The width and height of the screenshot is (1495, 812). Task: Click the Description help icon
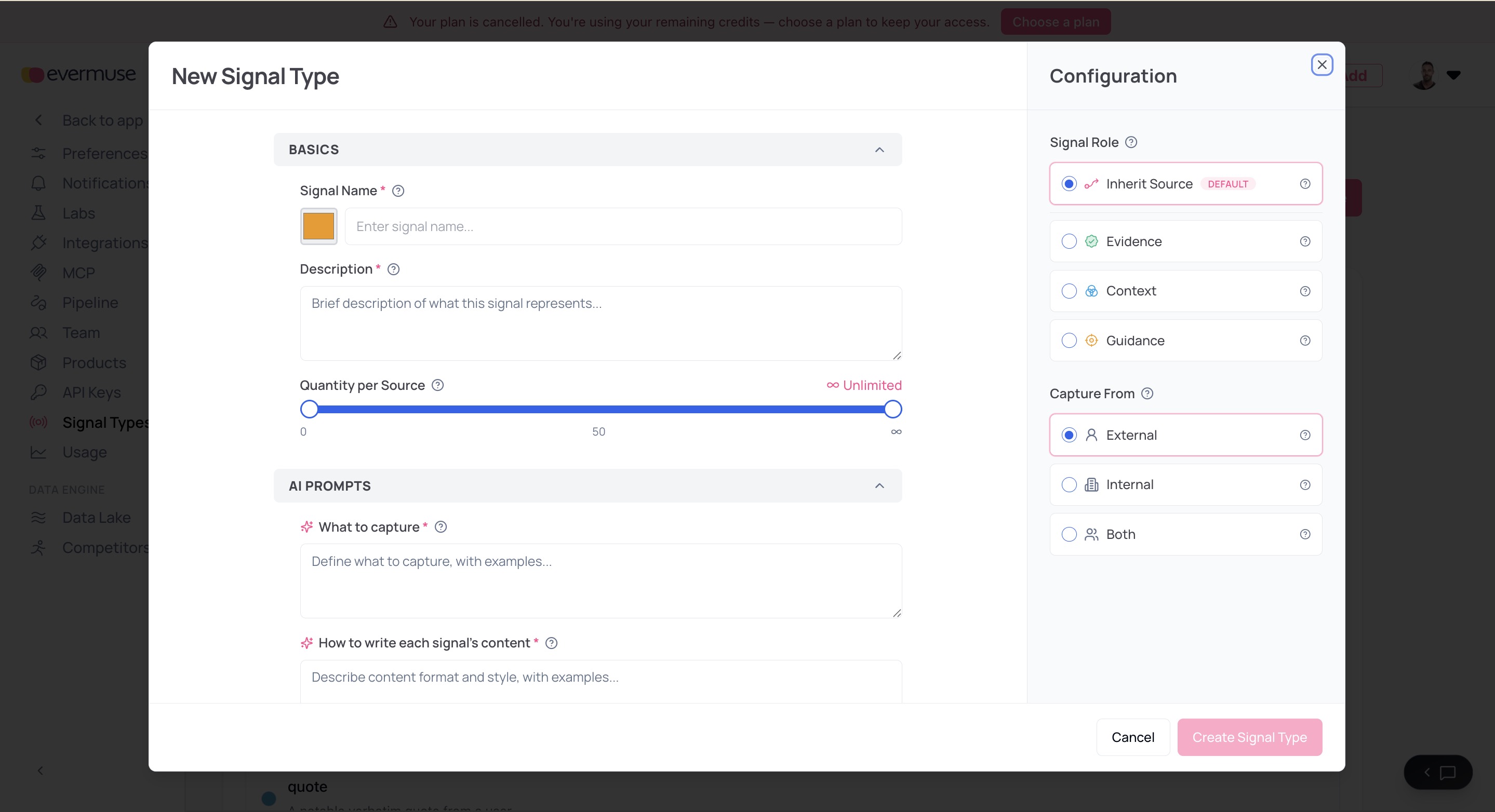(x=393, y=269)
